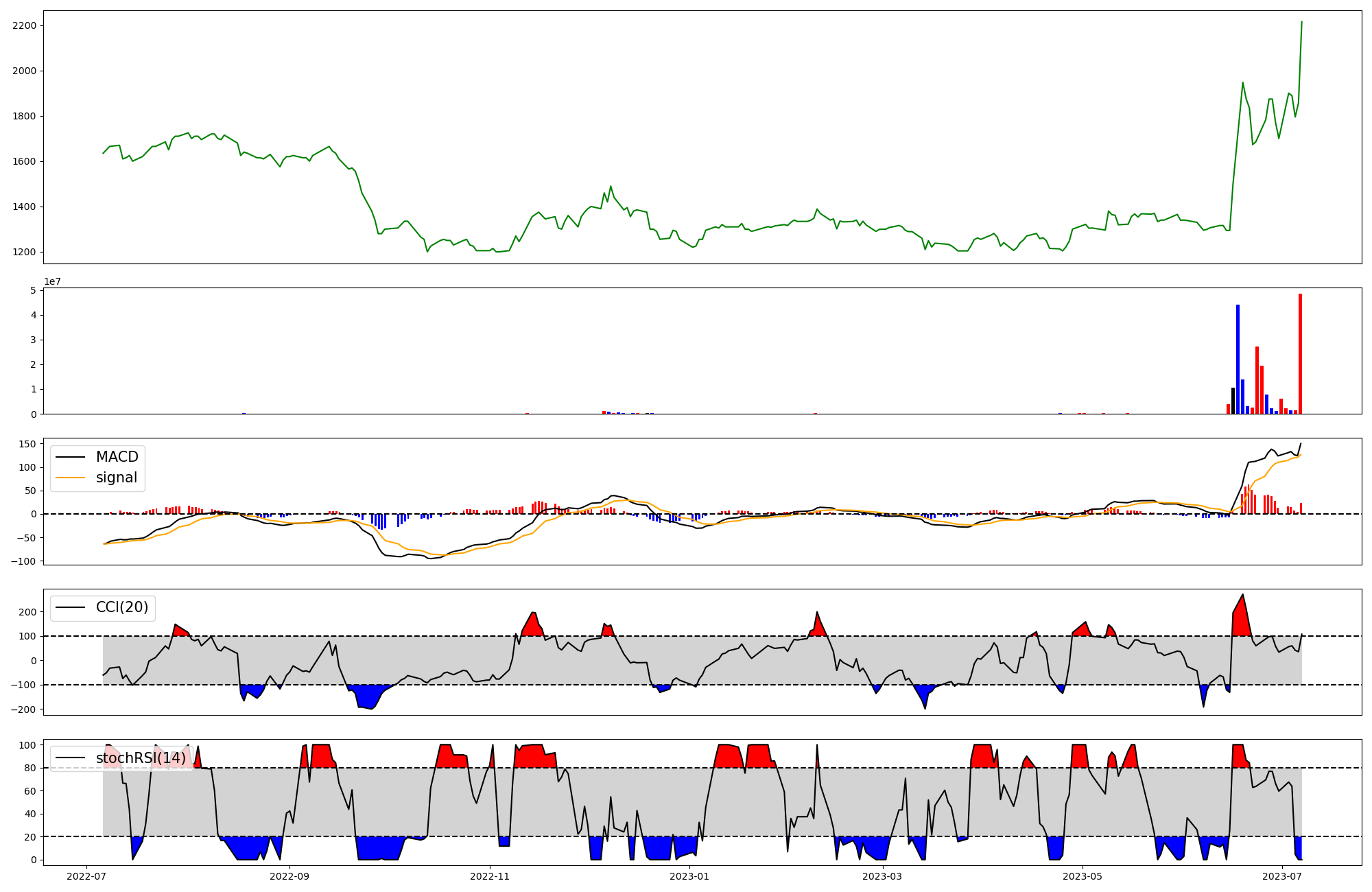Click the black volume bar
The width and height of the screenshot is (1372, 892).
[x=1233, y=401]
